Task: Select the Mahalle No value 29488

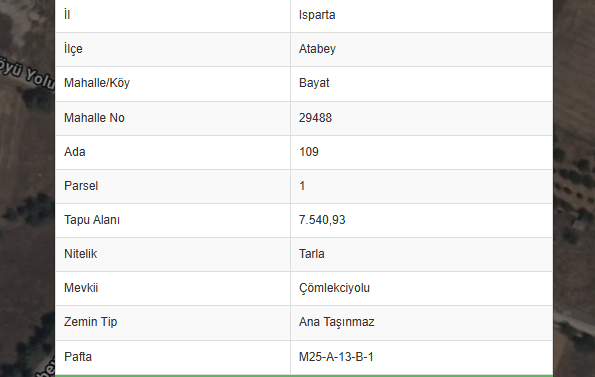Action: tap(315, 118)
